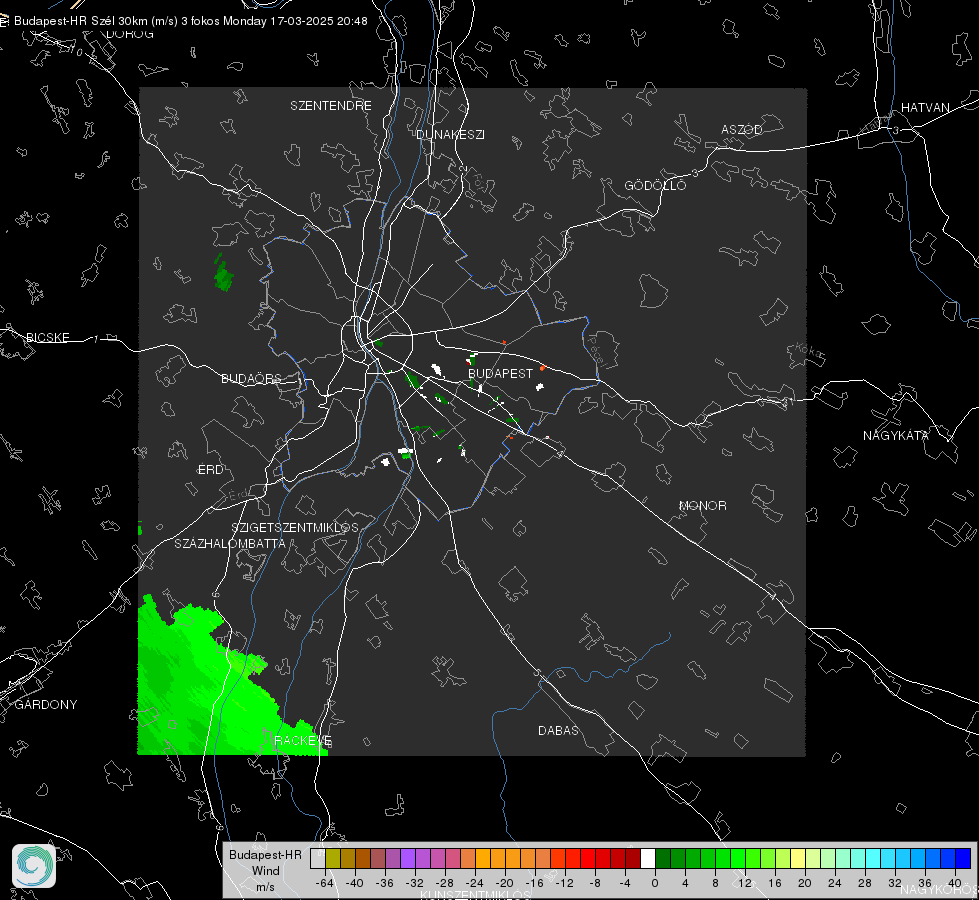Click the light grey swatch at legend start
Viewport: 979px width, 900px height.
318,859
